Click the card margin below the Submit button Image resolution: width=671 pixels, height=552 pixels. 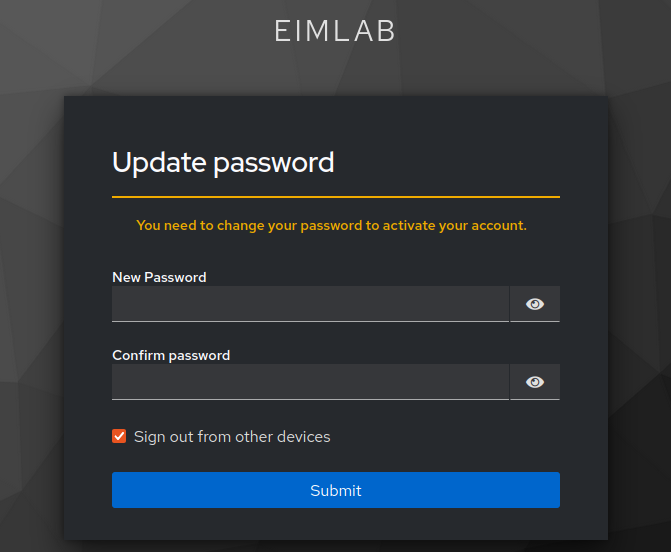(x=335, y=524)
